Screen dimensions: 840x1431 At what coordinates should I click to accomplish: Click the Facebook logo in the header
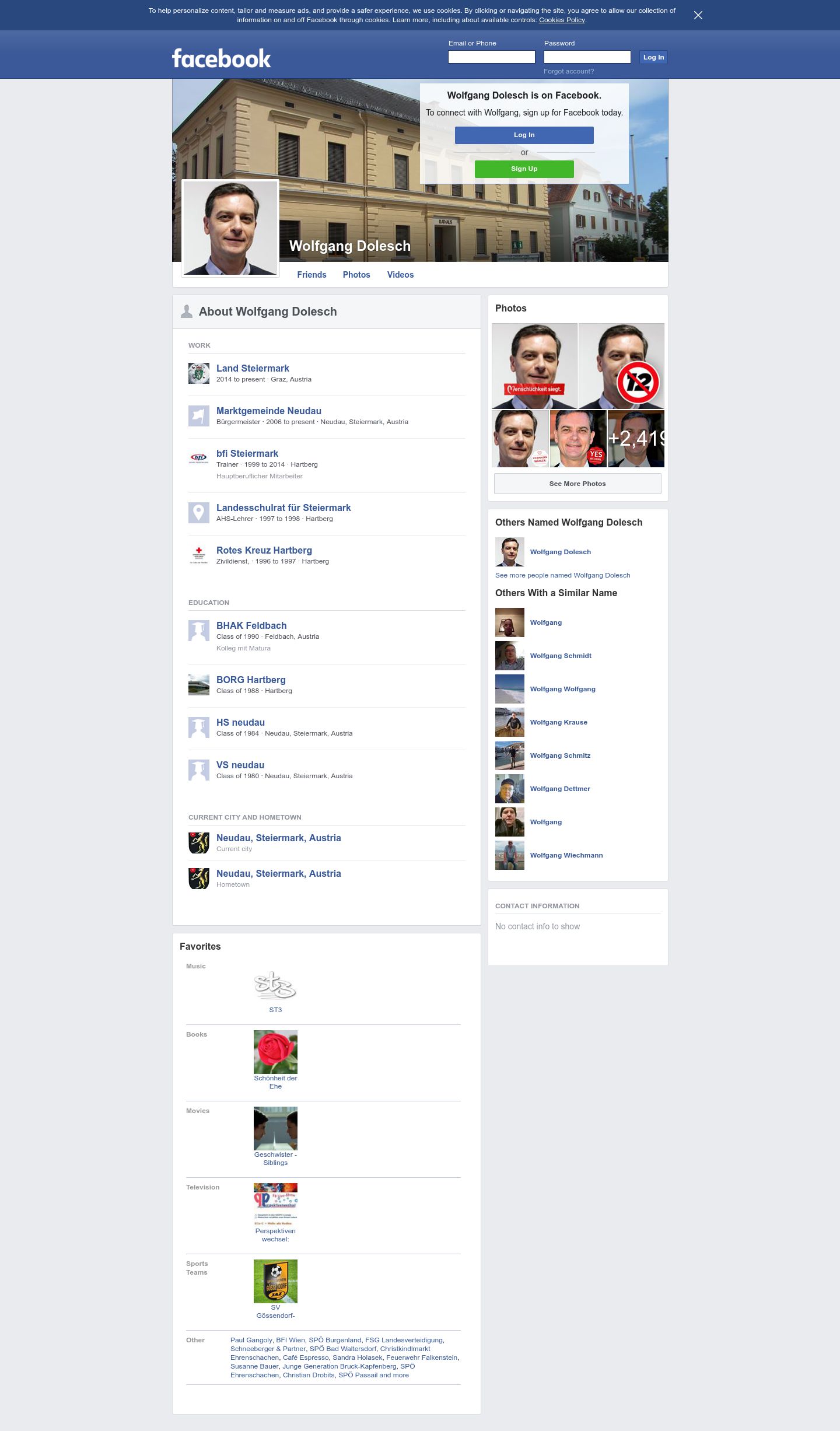[x=221, y=58]
